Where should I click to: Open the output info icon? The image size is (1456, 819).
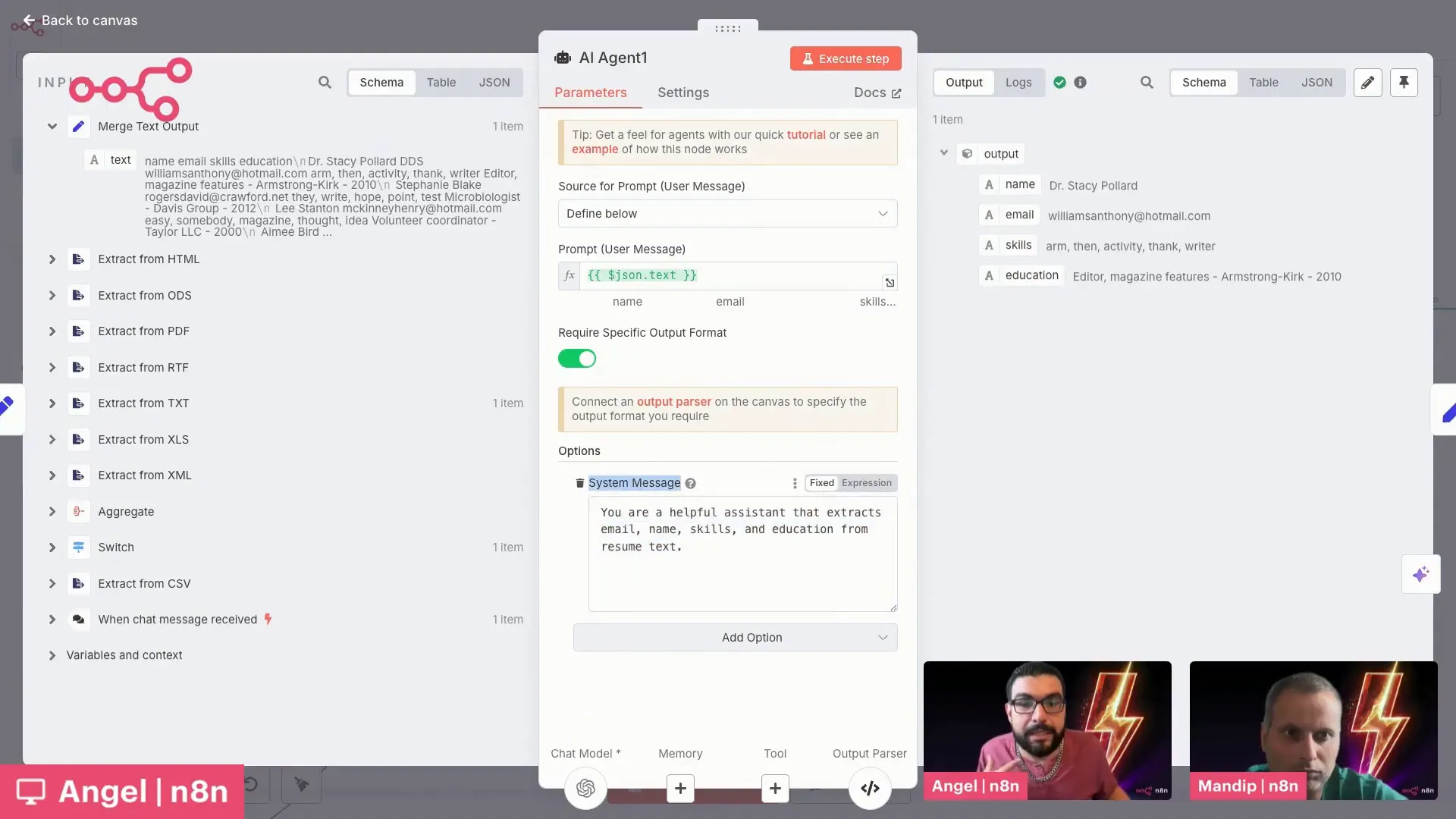click(1080, 83)
